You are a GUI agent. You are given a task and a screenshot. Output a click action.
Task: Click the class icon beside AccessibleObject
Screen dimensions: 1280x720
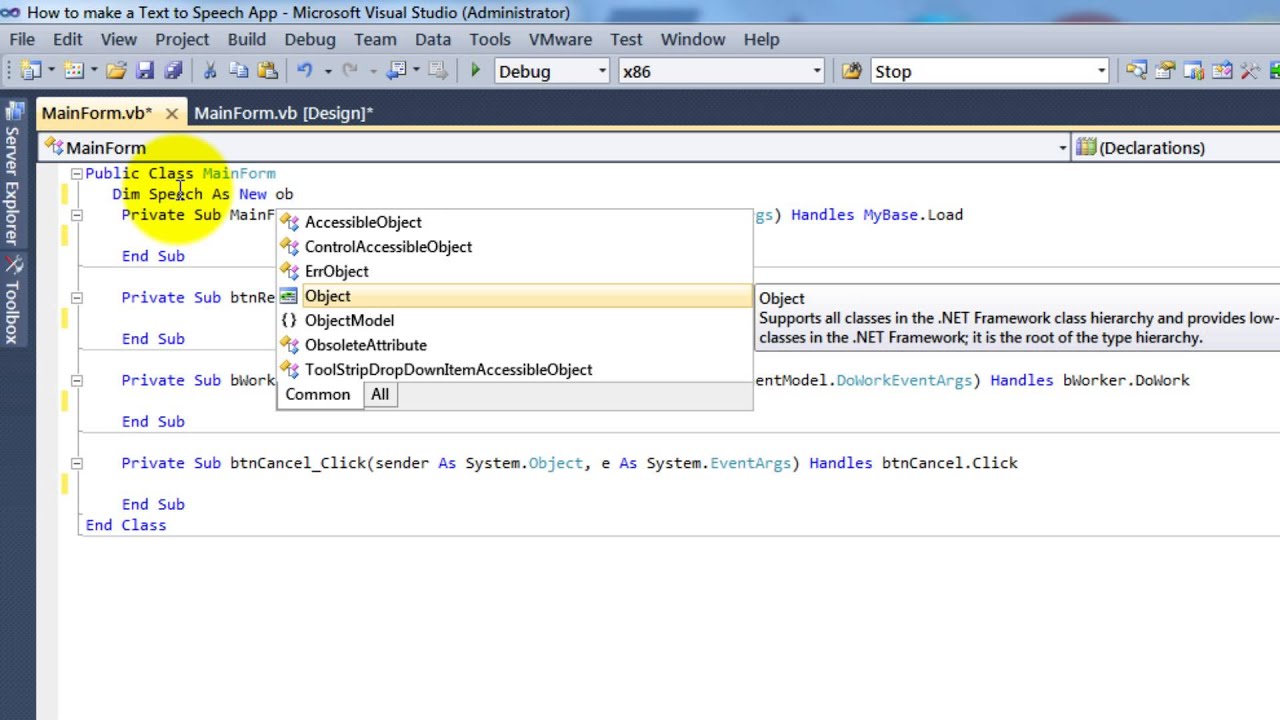click(x=289, y=222)
